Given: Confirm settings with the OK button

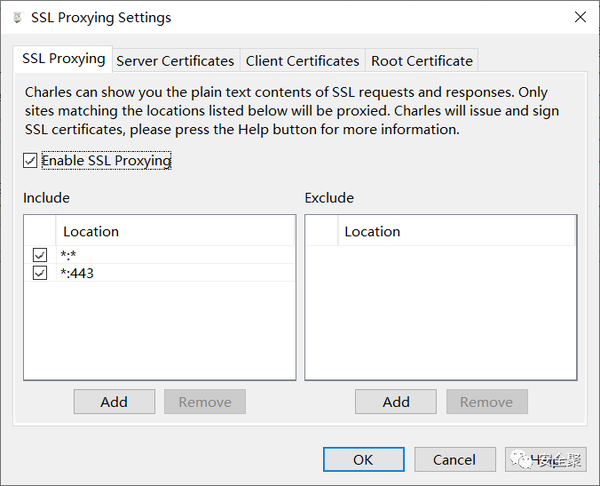Looking at the screenshot, I should point(363,459).
